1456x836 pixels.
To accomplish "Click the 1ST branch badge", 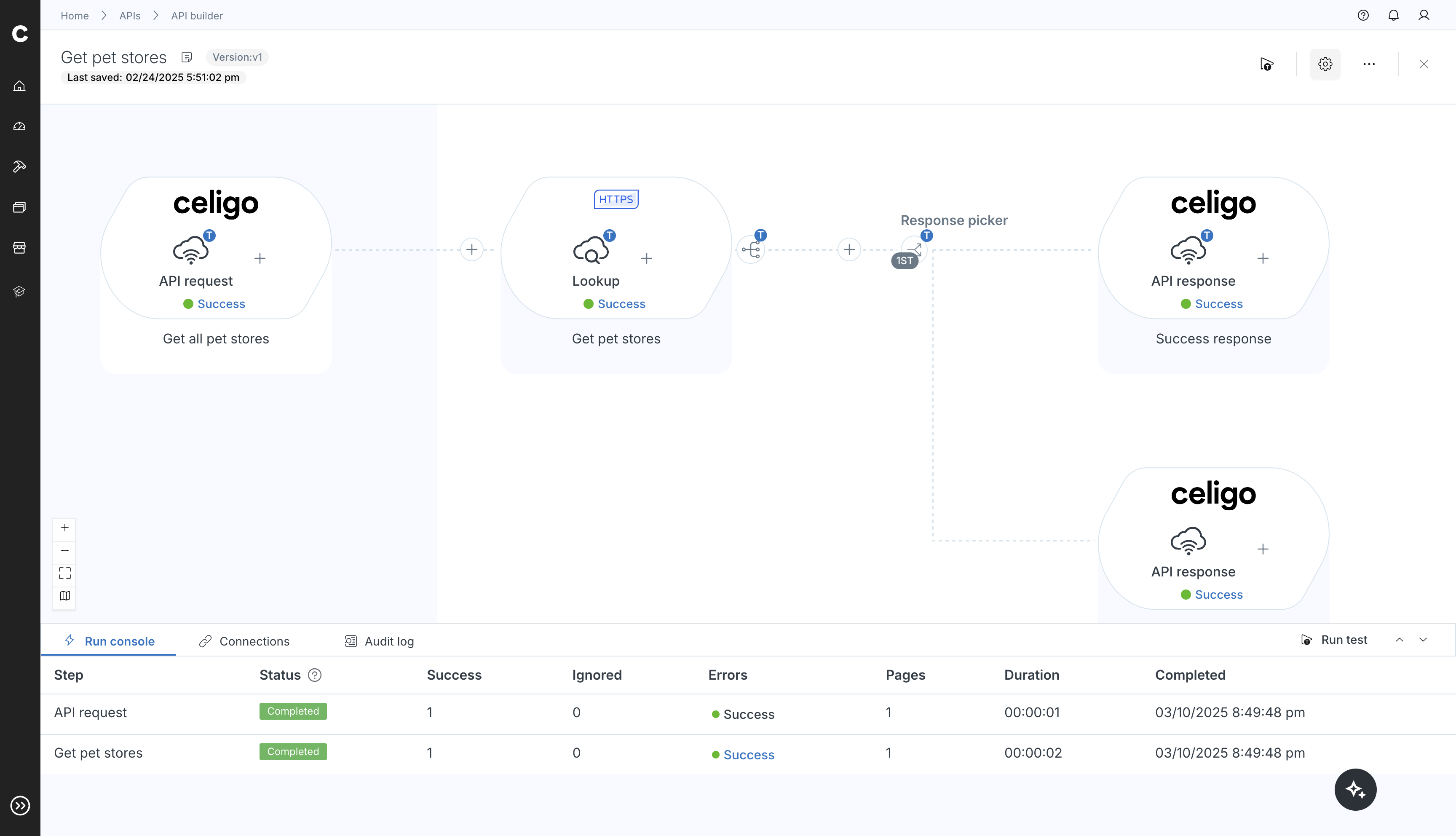I will click(905, 261).
